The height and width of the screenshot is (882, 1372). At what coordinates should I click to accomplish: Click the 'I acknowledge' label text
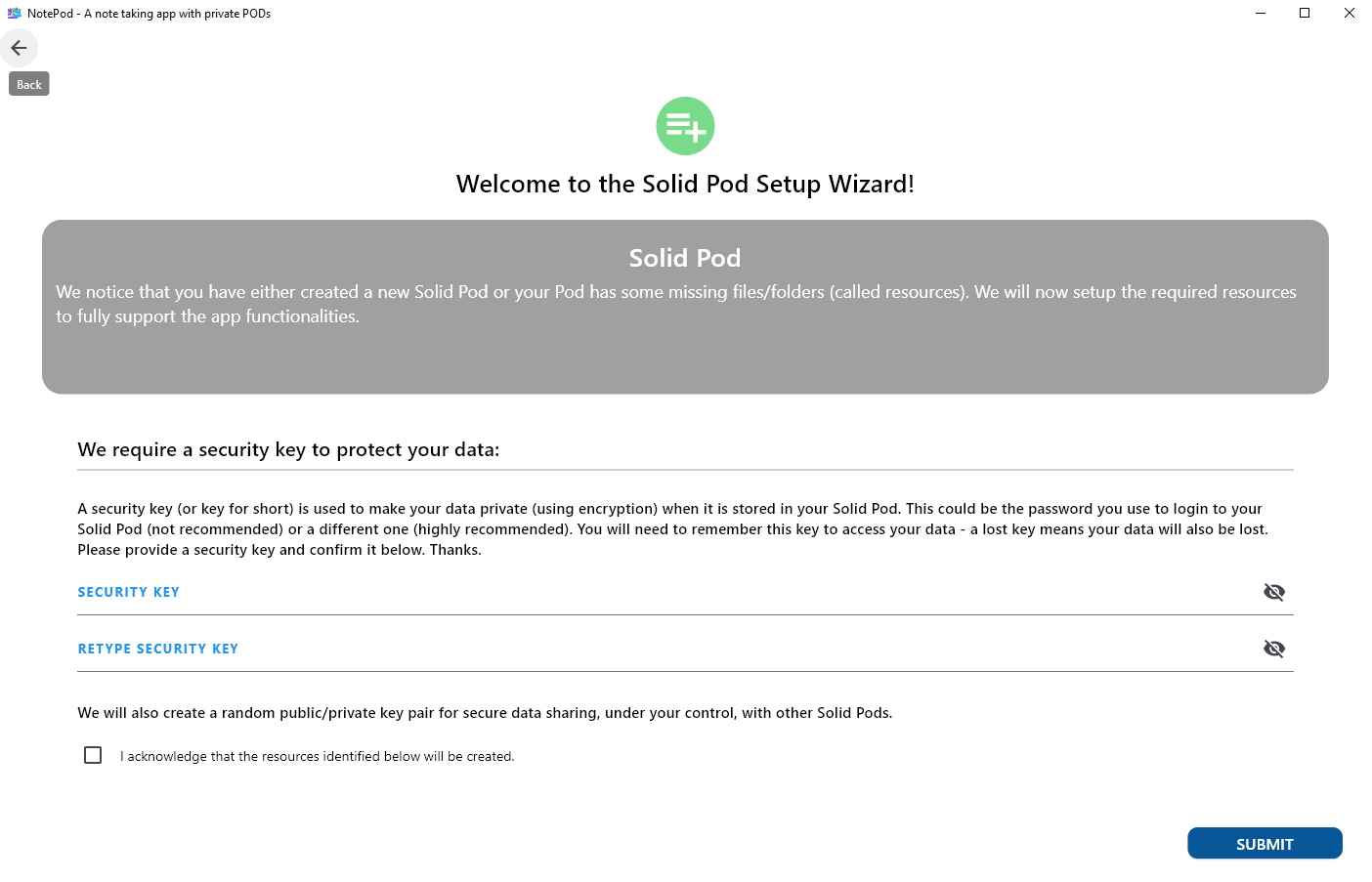(317, 756)
